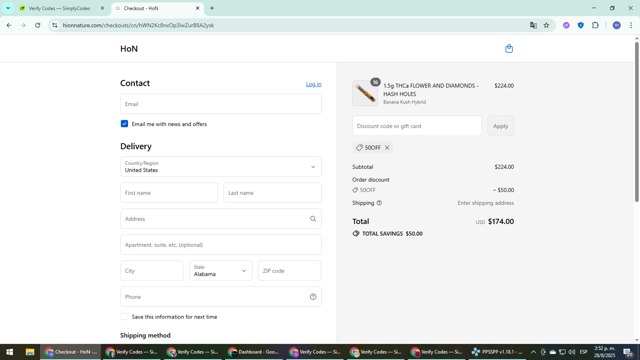The width and height of the screenshot is (640, 360).
Task: Switch to Verify Codes — SimplyCodes tab
Action: coord(59,8)
